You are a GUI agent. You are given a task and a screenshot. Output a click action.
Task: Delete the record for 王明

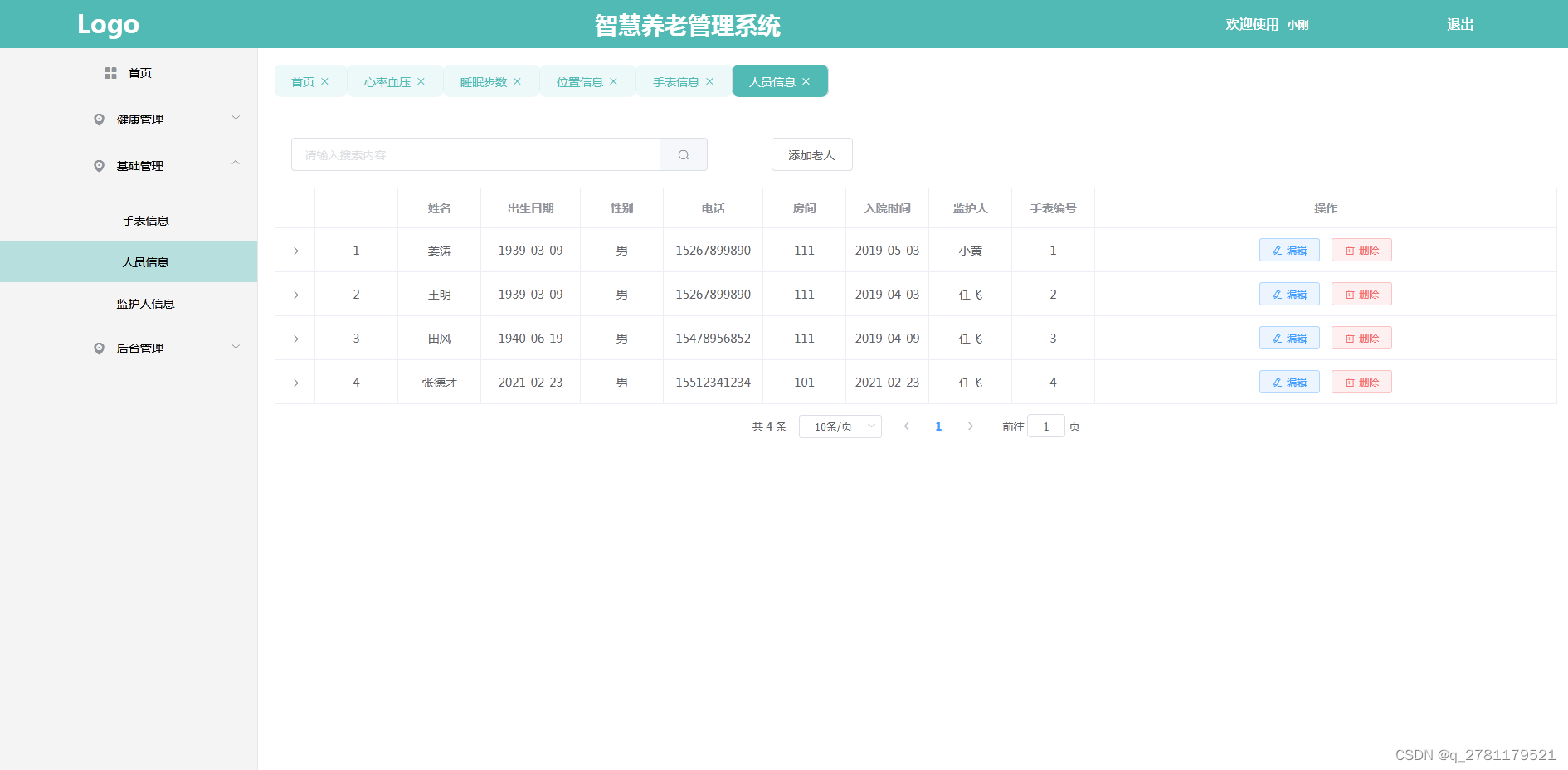point(1361,294)
